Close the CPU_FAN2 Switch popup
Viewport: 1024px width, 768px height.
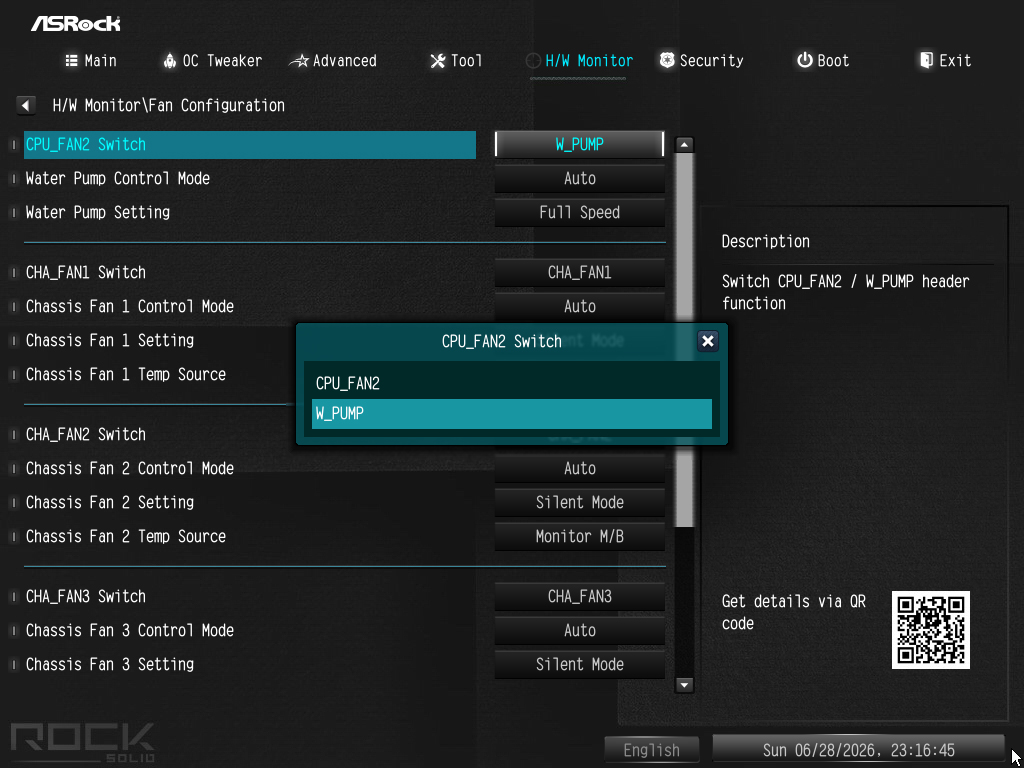pos(708,341)
